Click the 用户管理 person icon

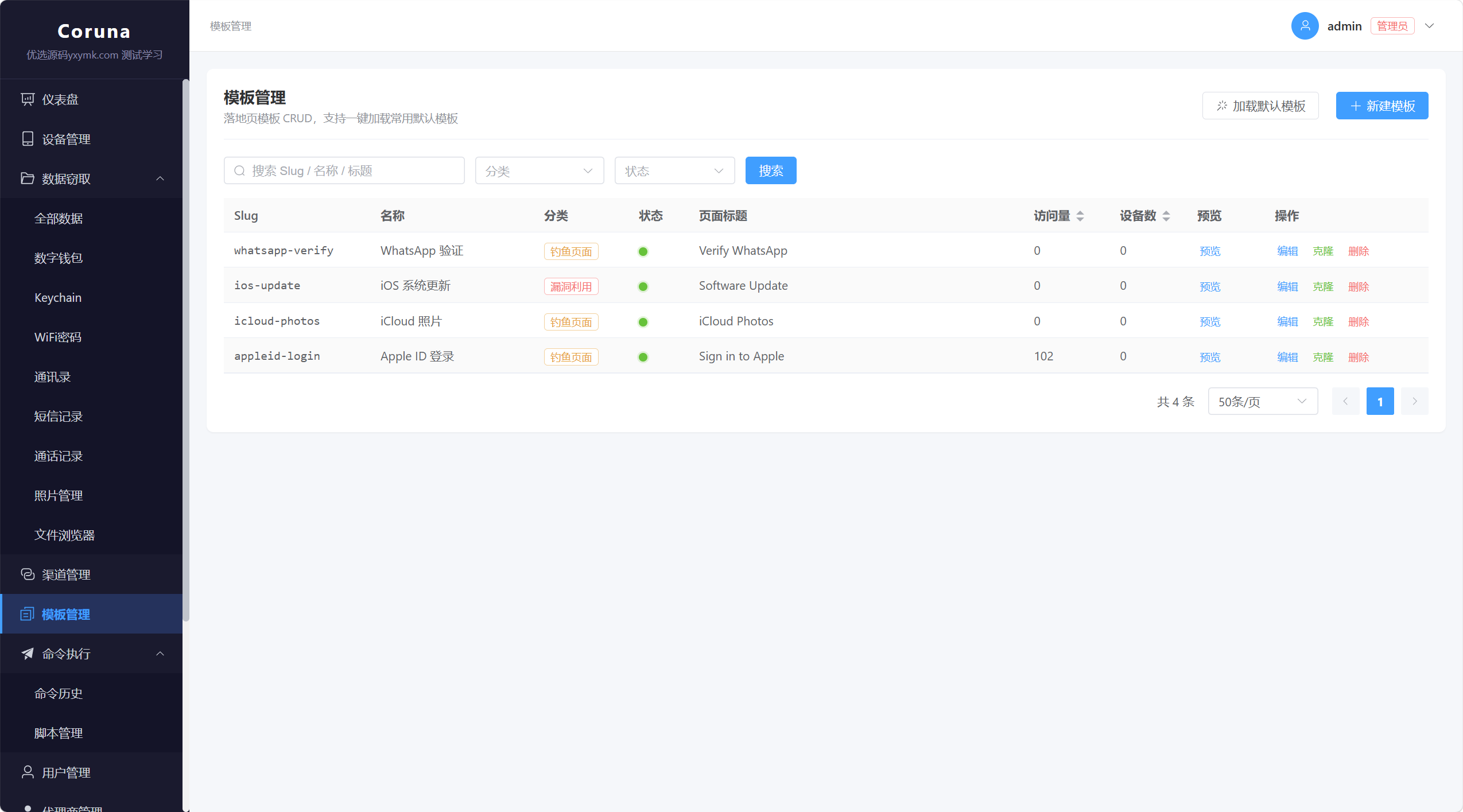pyautogui.click(x=28, y=772)
